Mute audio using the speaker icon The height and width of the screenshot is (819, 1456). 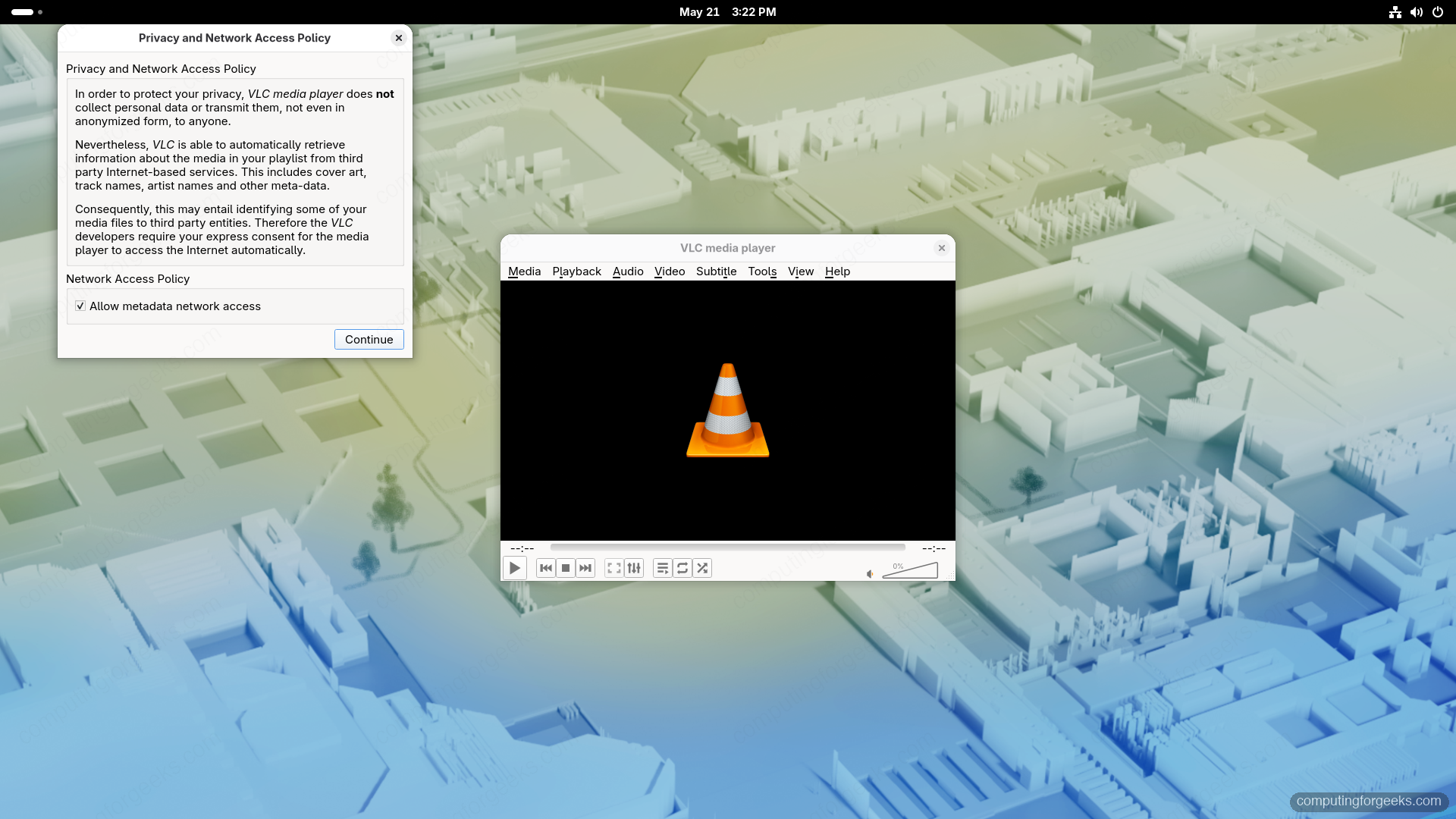(870, 574)
